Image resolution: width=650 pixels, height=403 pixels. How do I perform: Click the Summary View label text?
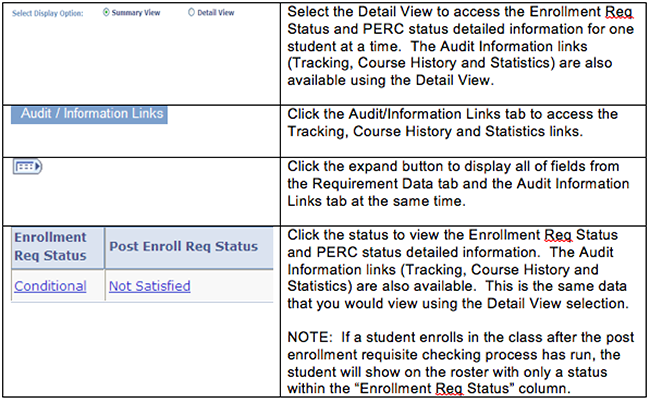(x=136, y=13)
